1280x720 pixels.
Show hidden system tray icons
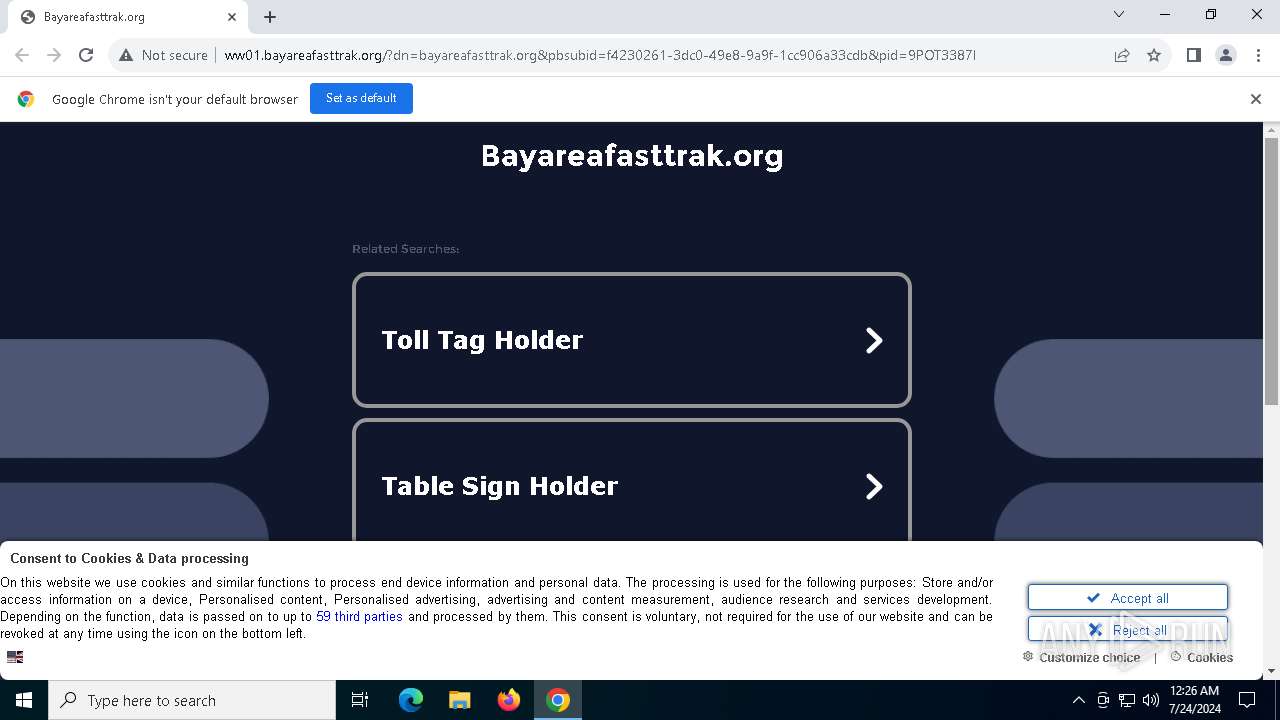point(1078,700)
